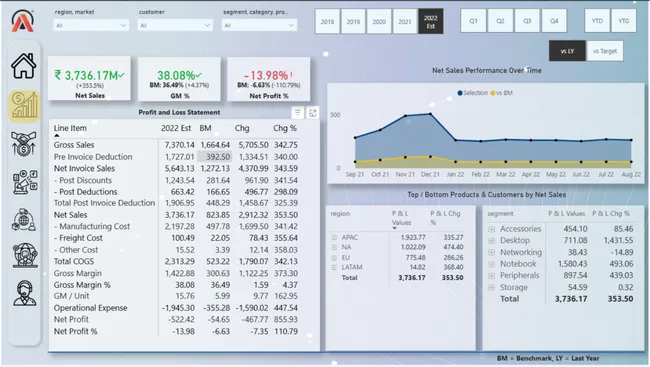
Task: Open the executive globe people sidebar icon
Action: pyautogui.click(x=24, y=255)
